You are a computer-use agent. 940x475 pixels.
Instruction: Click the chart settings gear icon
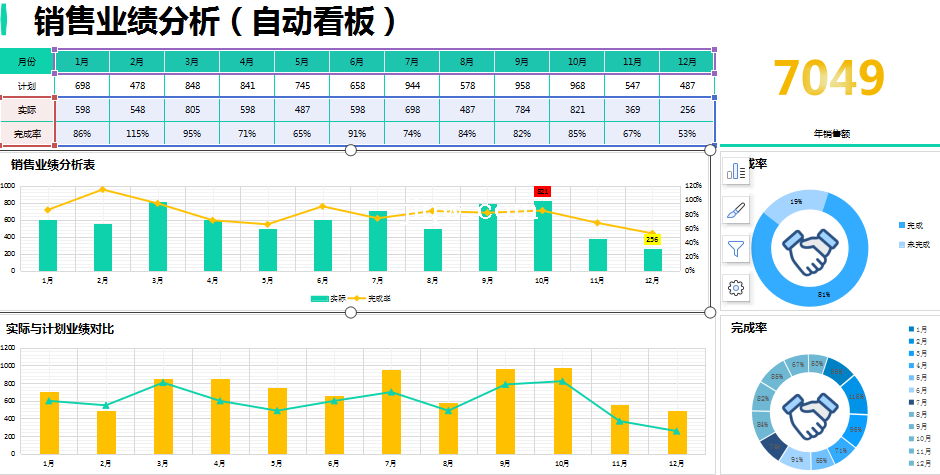tap(736, 288)
